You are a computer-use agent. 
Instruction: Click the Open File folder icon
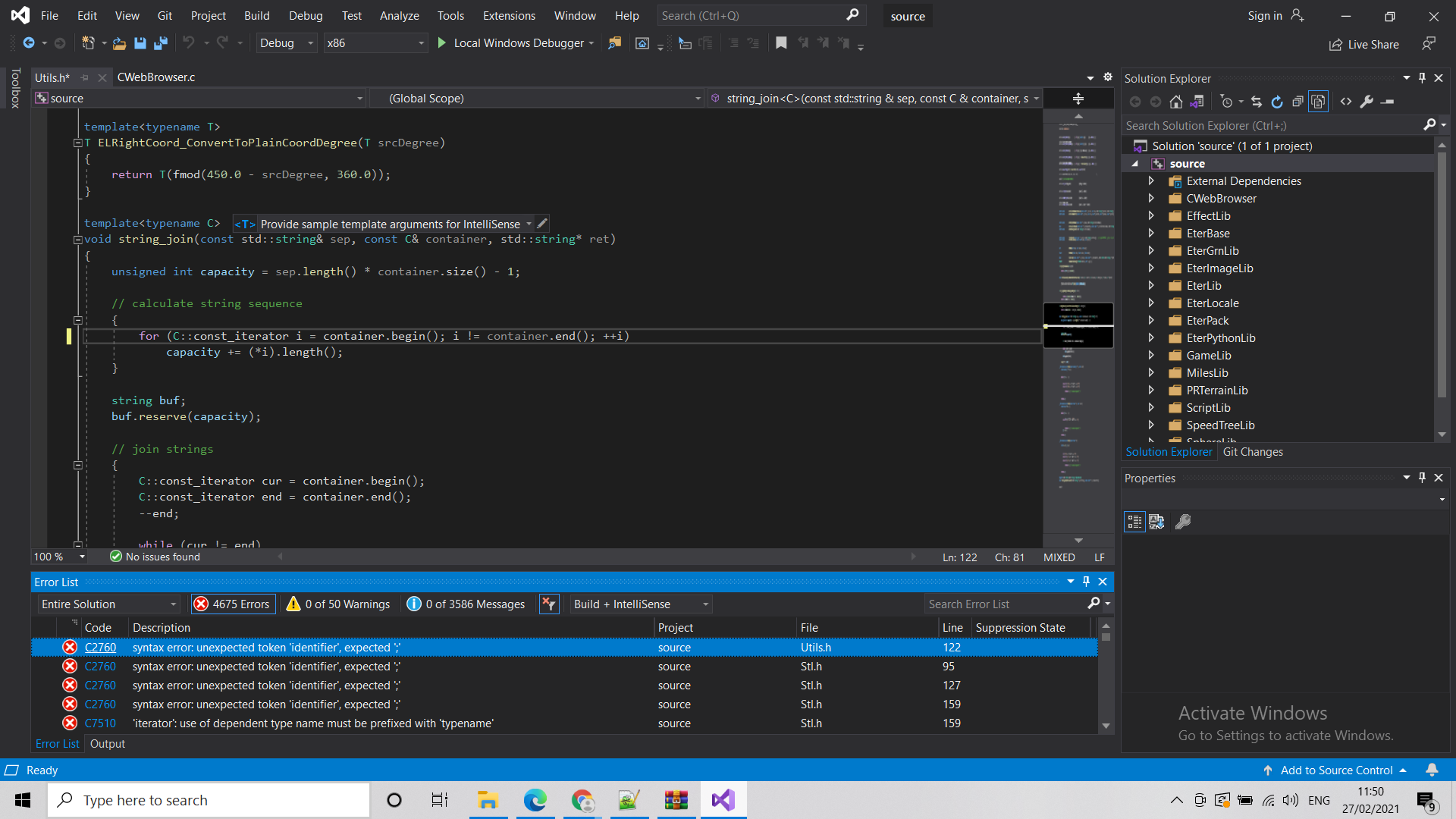[119, 43]
